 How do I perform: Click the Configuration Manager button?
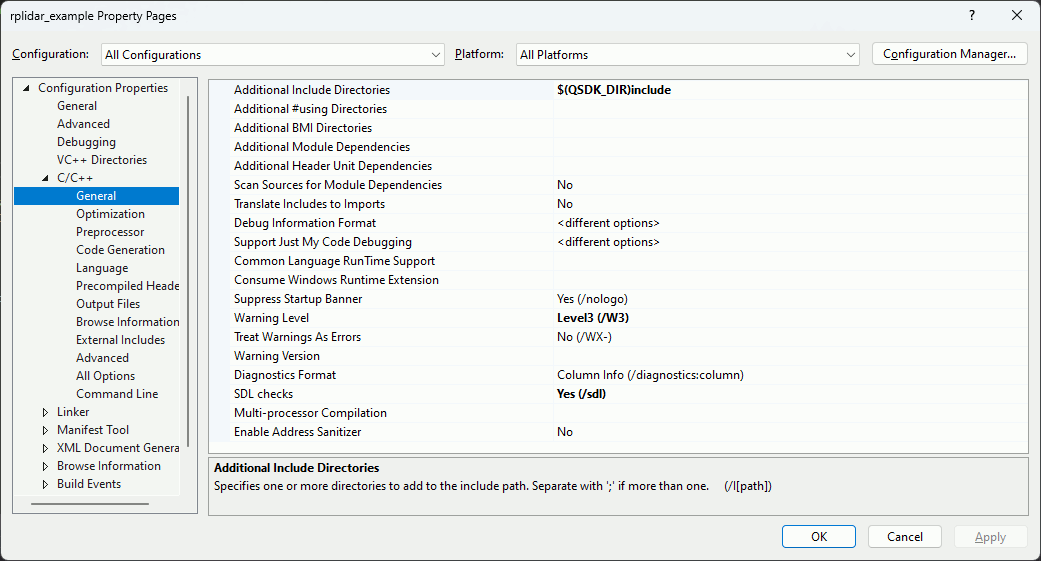(949, 54)
